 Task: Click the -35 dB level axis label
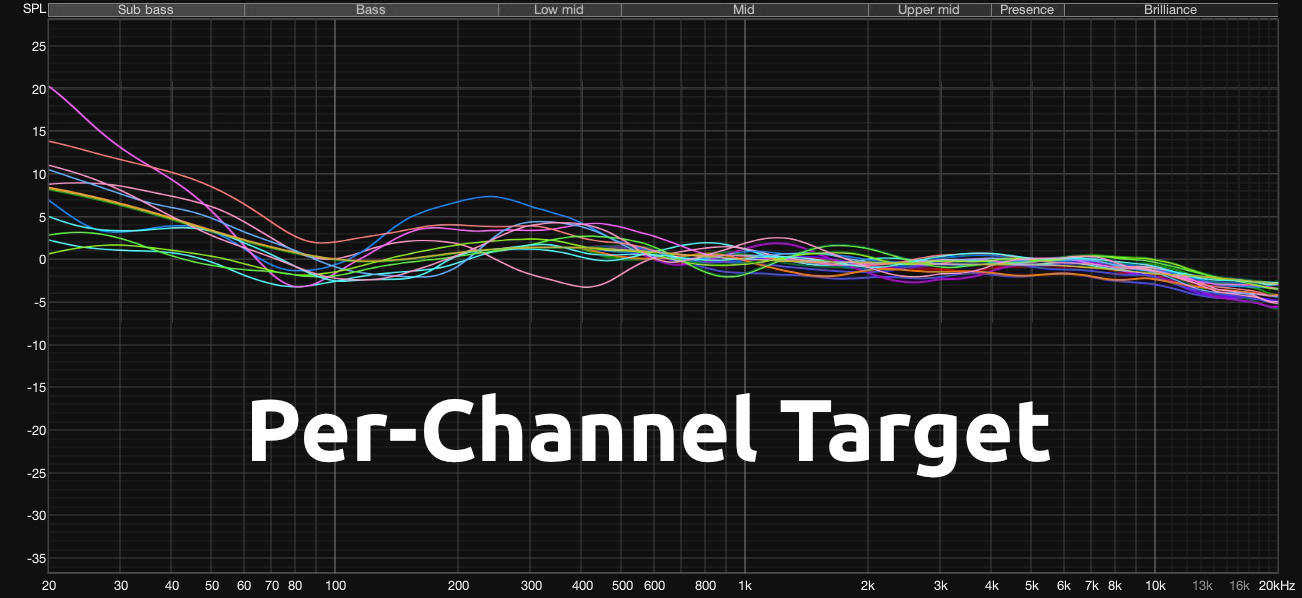[35, 559]
